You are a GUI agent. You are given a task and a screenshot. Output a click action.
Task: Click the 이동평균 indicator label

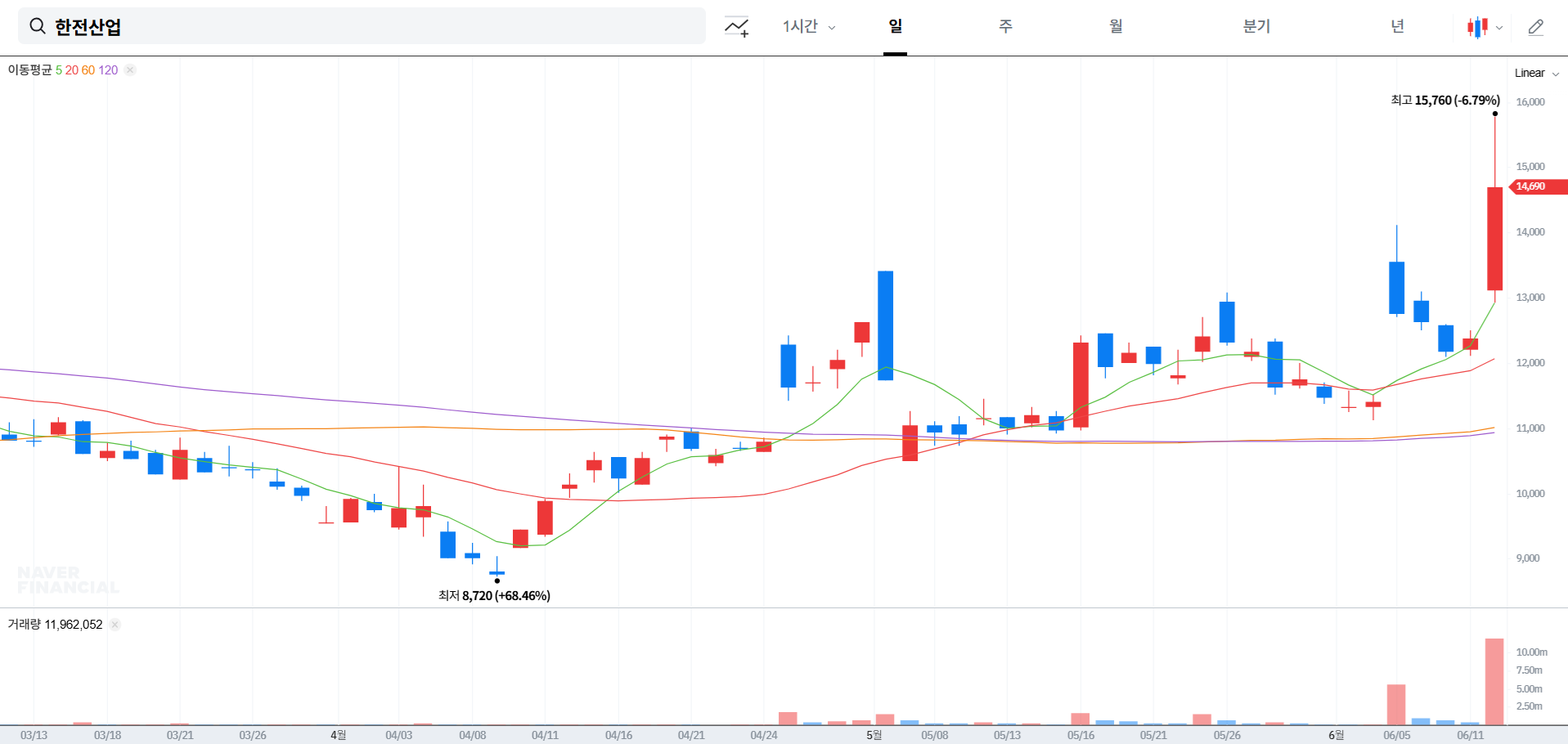pos(29,70)
